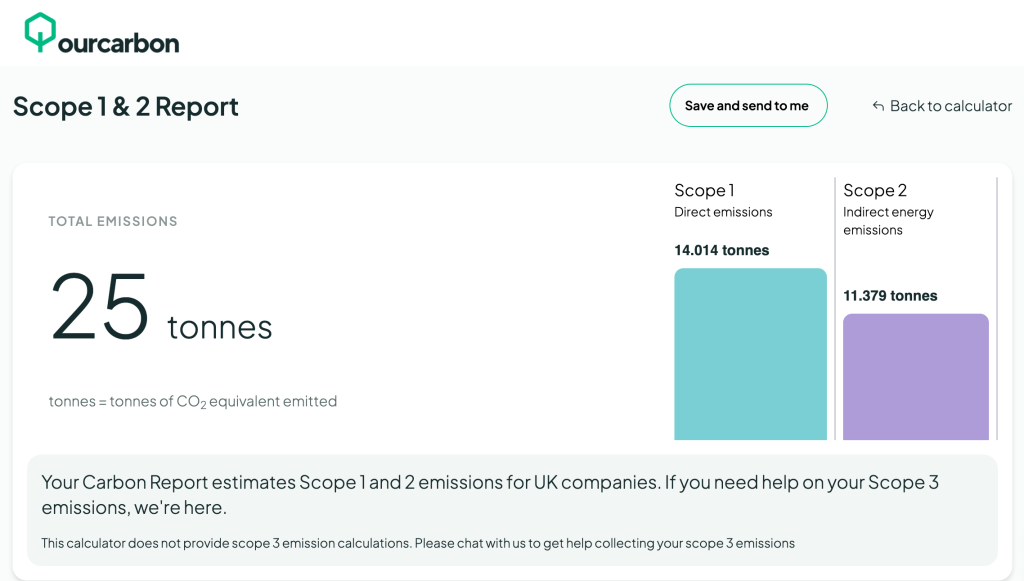The image size is (1024, 581).
Task: Select the Scope 1 column heading
Action: (704, 190)
